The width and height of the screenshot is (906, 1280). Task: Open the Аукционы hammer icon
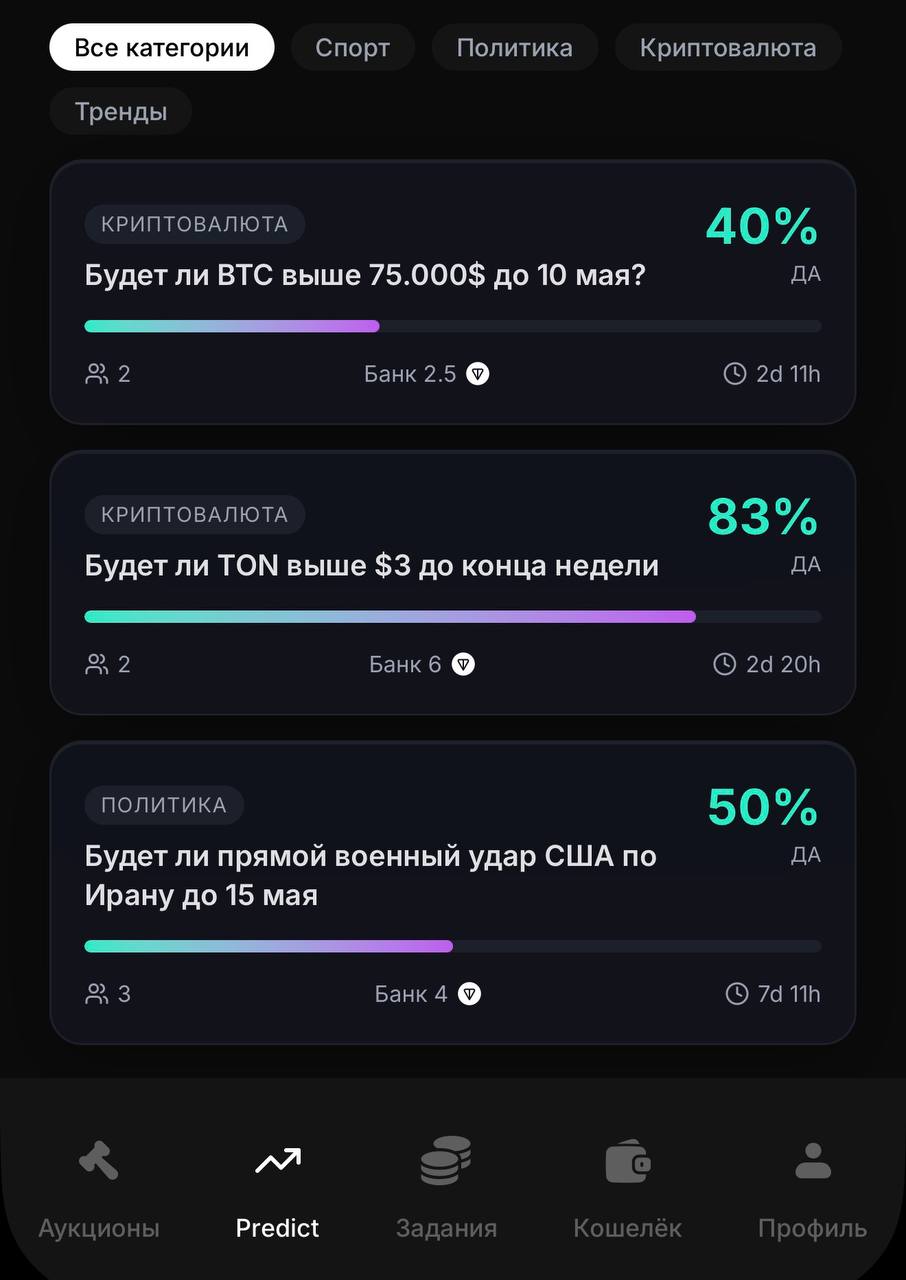[x=98, y=1161]
